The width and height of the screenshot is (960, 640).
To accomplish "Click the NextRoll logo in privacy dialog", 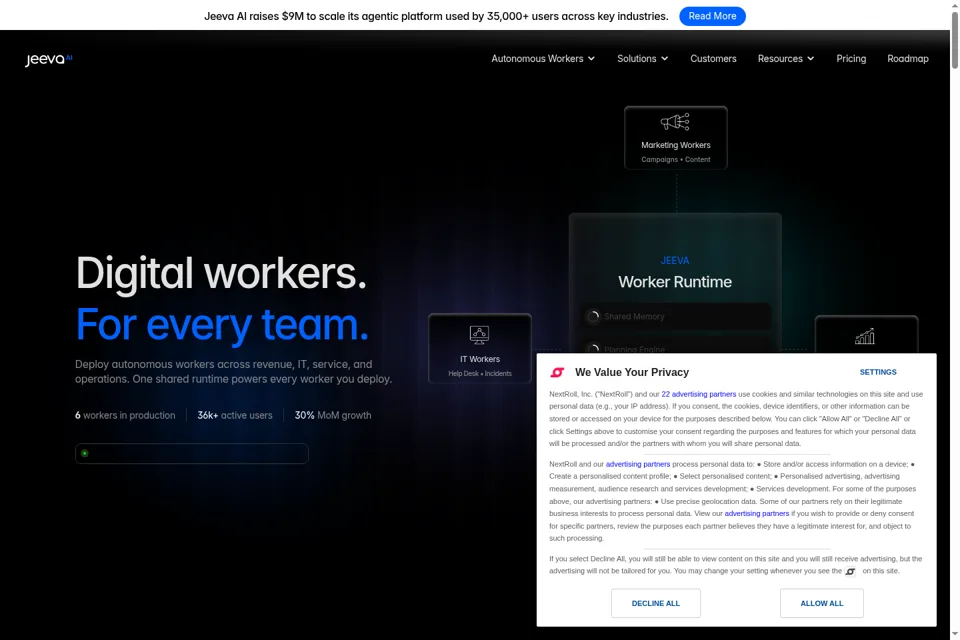I will pos(557,372).
